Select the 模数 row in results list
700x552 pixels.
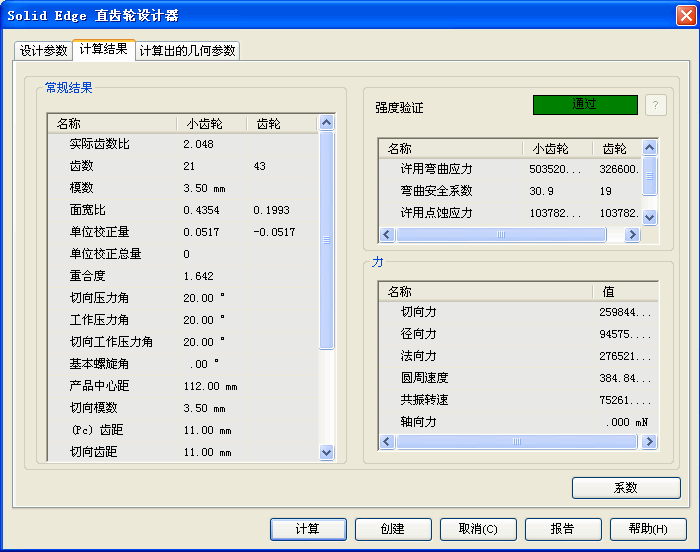[x=82, y=188]
